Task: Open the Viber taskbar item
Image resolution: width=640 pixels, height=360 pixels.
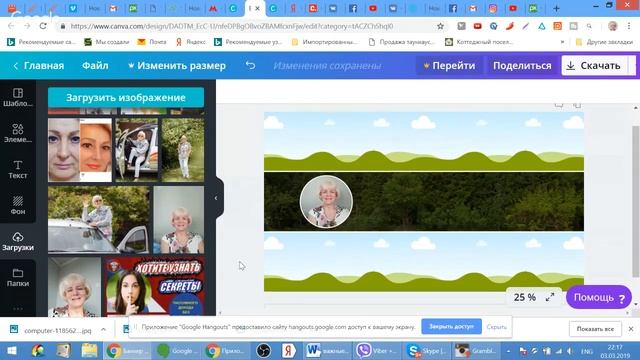Action: click(x=378, y=351)
